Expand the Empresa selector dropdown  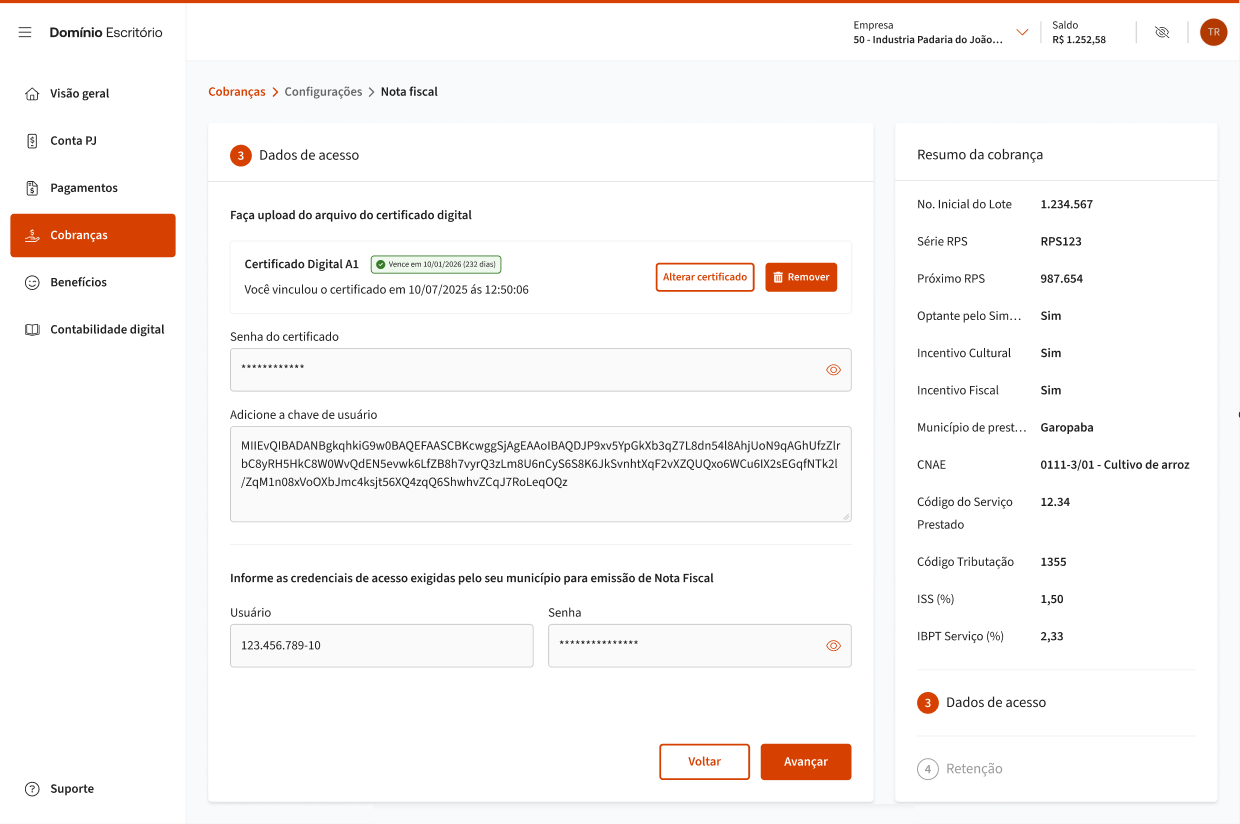tap(1022, 33)
